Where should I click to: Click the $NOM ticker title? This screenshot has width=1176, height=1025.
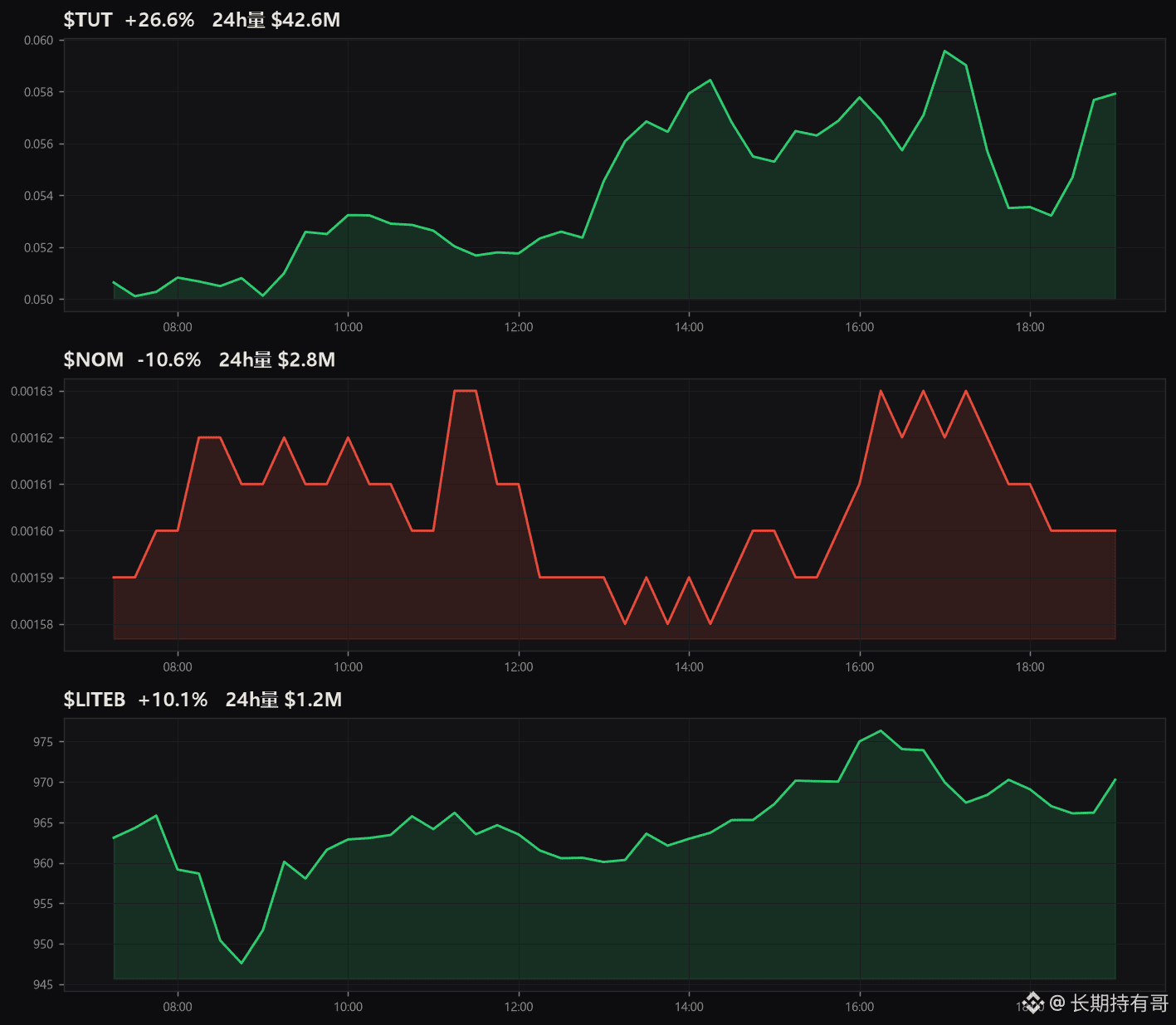tap(94, 359)
